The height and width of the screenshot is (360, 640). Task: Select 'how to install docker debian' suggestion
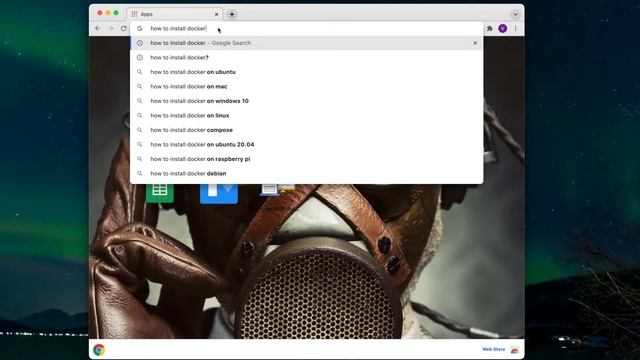click(x=307, y=173)
